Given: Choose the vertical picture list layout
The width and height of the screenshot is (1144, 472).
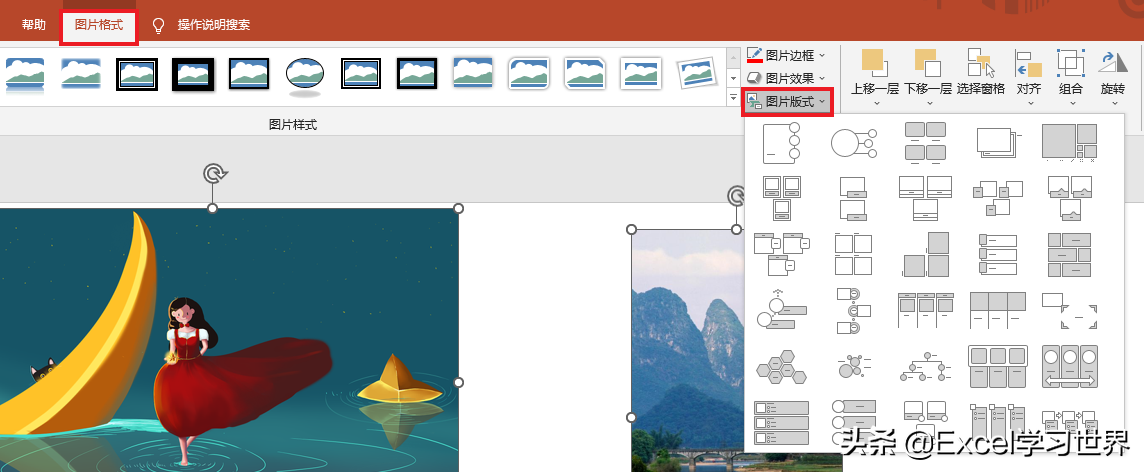Looking at the screenshot, I should coord(781,422).
